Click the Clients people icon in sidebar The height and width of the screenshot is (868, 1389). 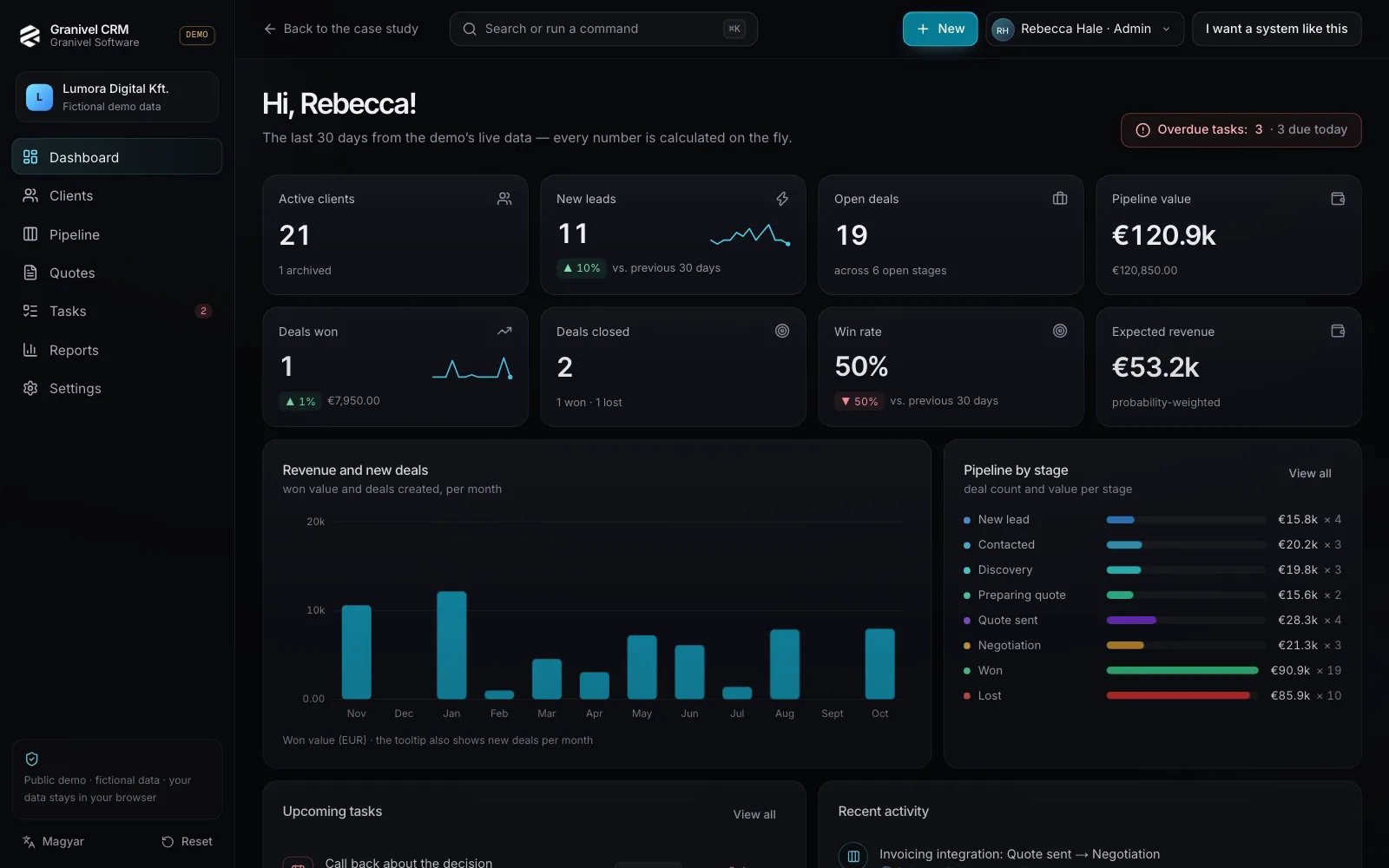coord(30,195)
